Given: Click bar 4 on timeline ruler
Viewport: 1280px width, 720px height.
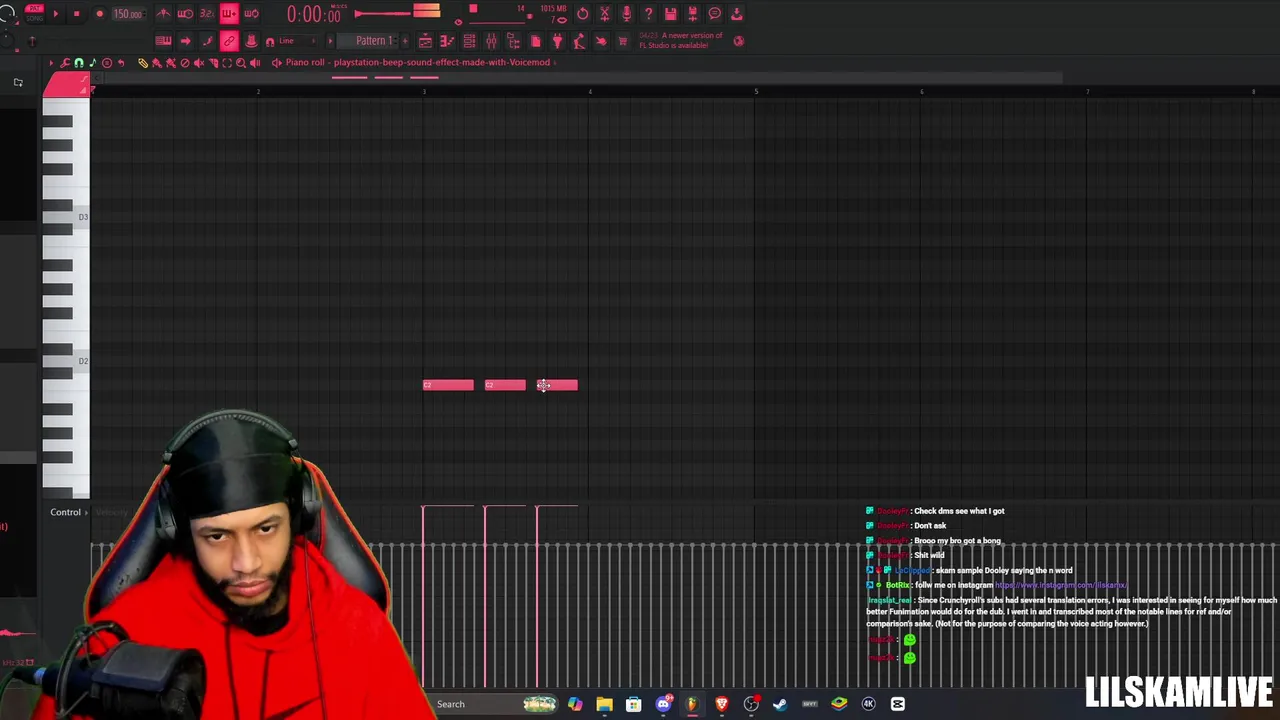Looking at the screenshot, I should pos(590,92).
